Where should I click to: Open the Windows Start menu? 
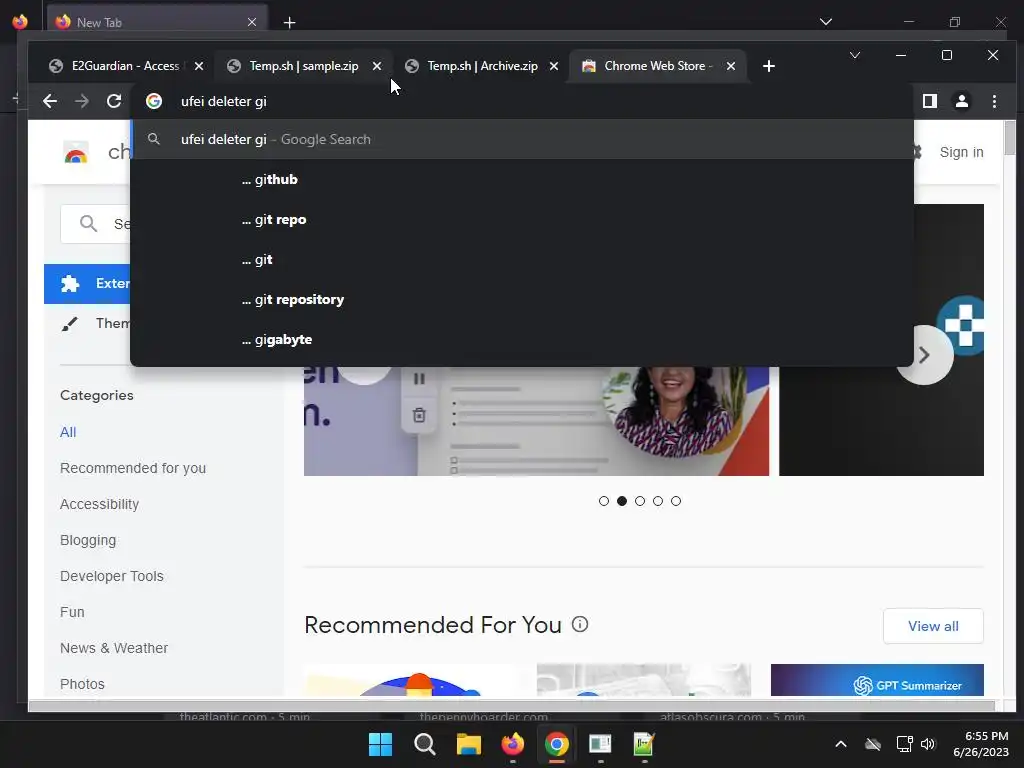(x=380, y=744)
